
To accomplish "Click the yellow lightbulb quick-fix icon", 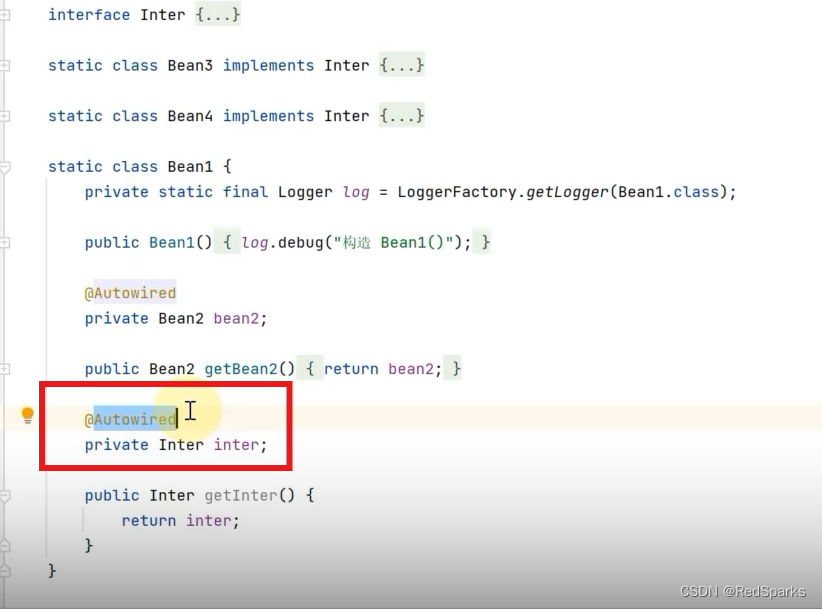I will click(27, 416).
